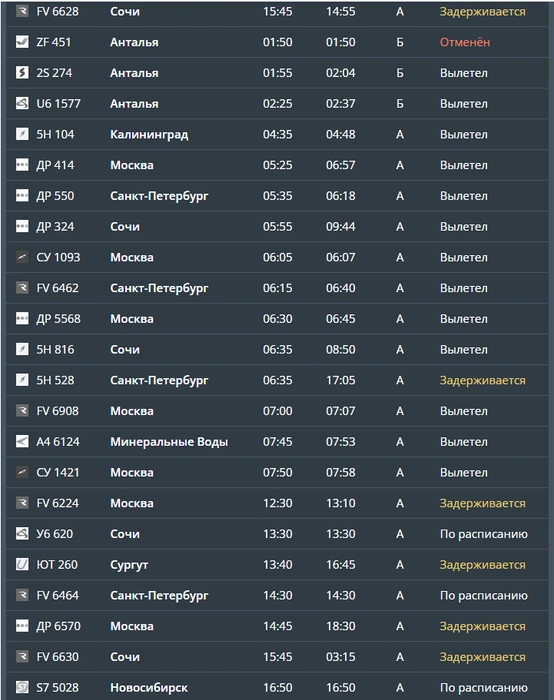This screenshot has width=554, height=700.
Task: Click Минеральные Воды destination
Action: [169, 442]
